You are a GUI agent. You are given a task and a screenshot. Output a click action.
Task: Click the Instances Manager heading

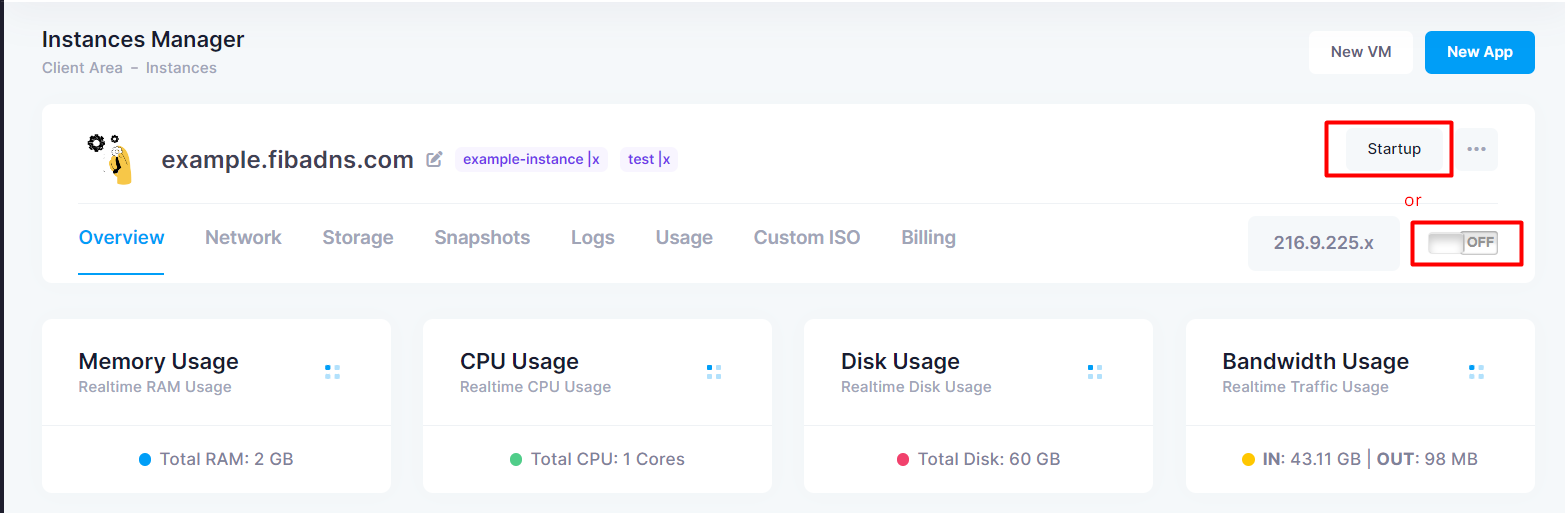click(x=143, y=40)
